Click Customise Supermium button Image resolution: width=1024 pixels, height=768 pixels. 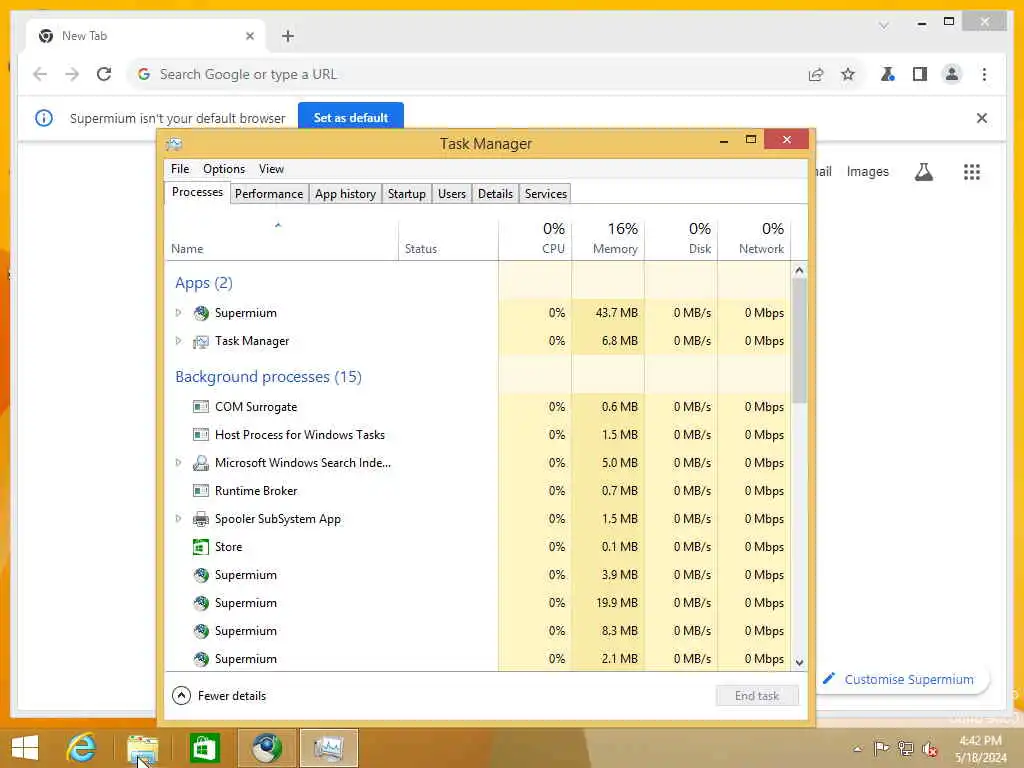[902, 680]
